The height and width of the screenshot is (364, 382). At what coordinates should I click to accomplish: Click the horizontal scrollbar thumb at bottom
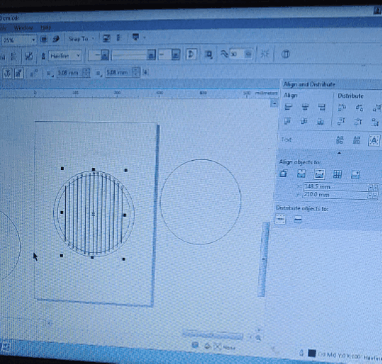(212, 334)
